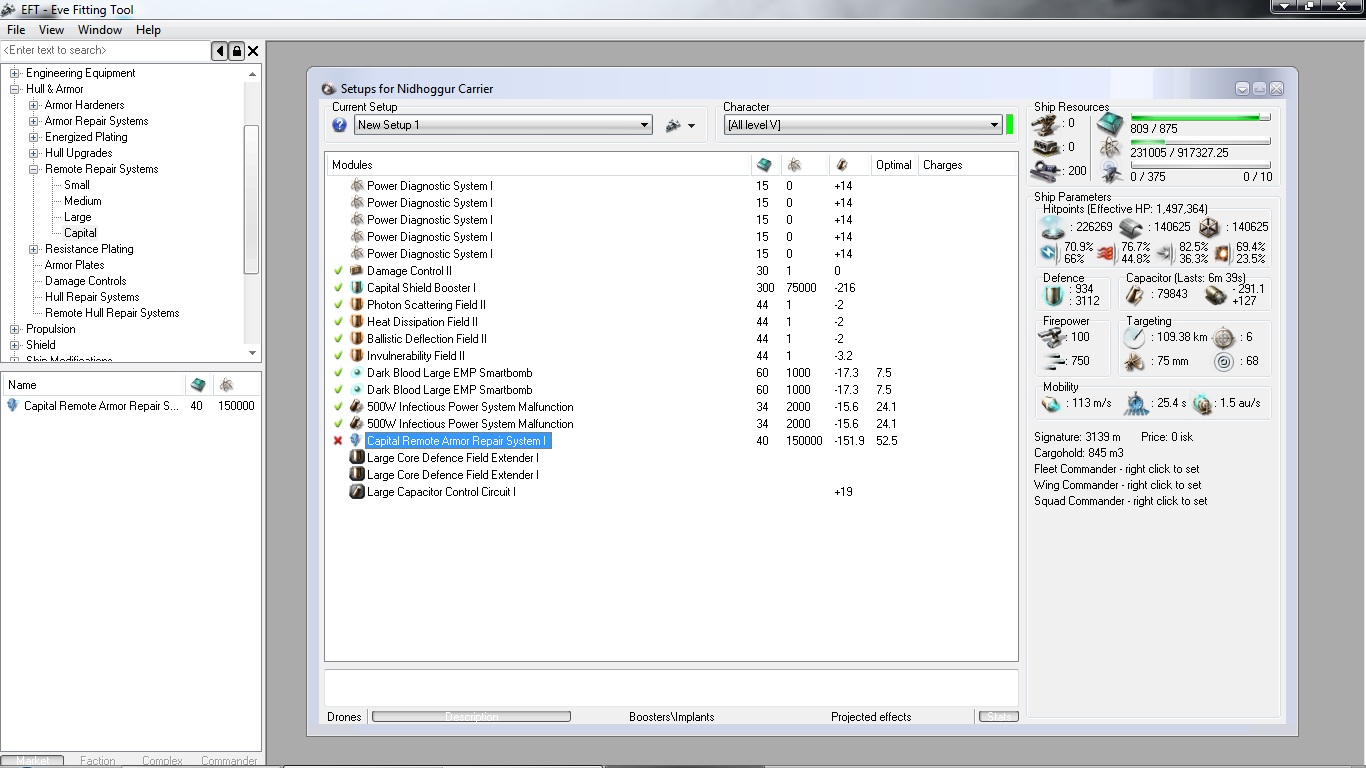Click the CPU column header icon in Modules list
Image resolution: width=1366 pixels, height=768 pixels.
[764, 165]
